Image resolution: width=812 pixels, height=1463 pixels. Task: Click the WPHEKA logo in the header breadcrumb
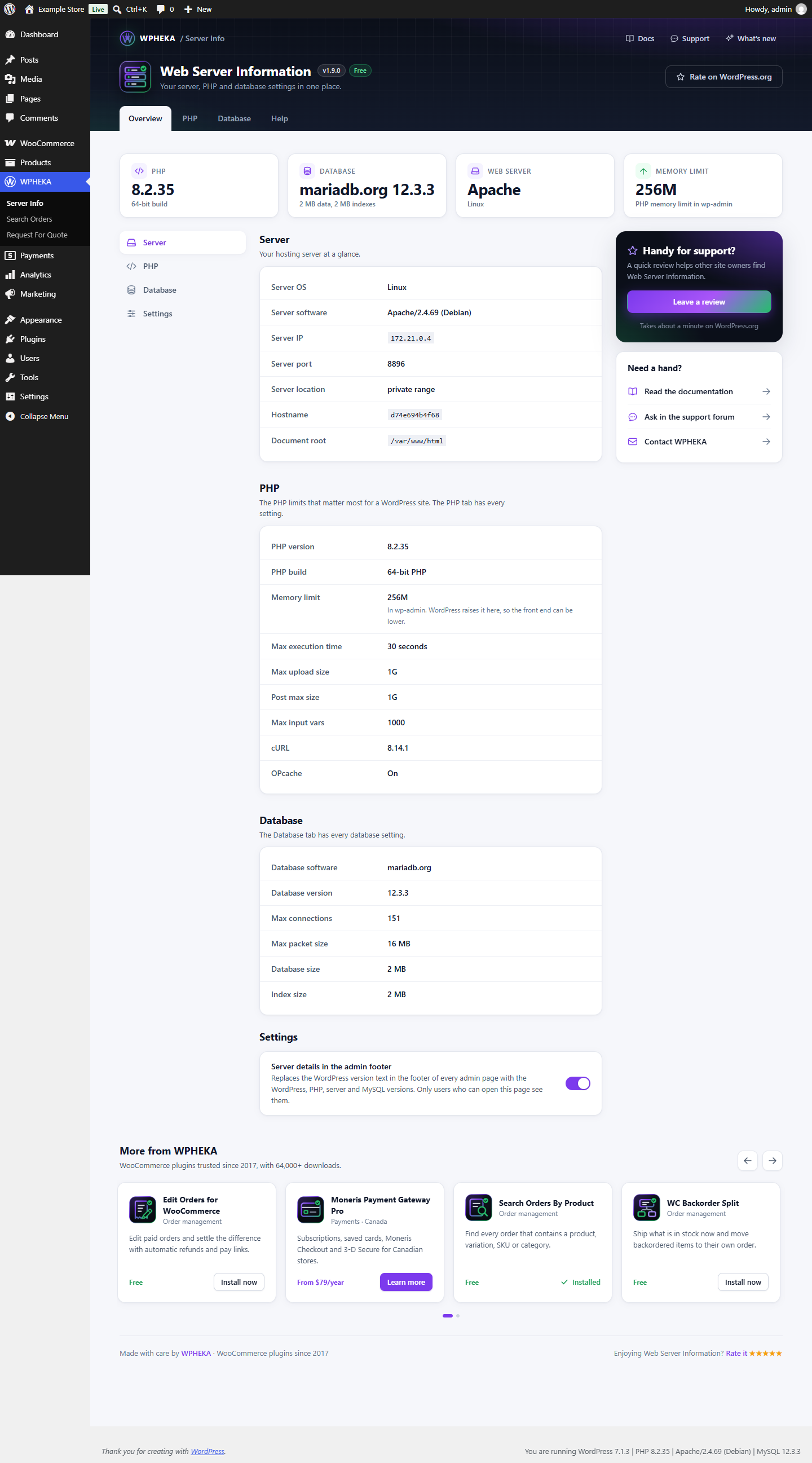click(127, 38)
